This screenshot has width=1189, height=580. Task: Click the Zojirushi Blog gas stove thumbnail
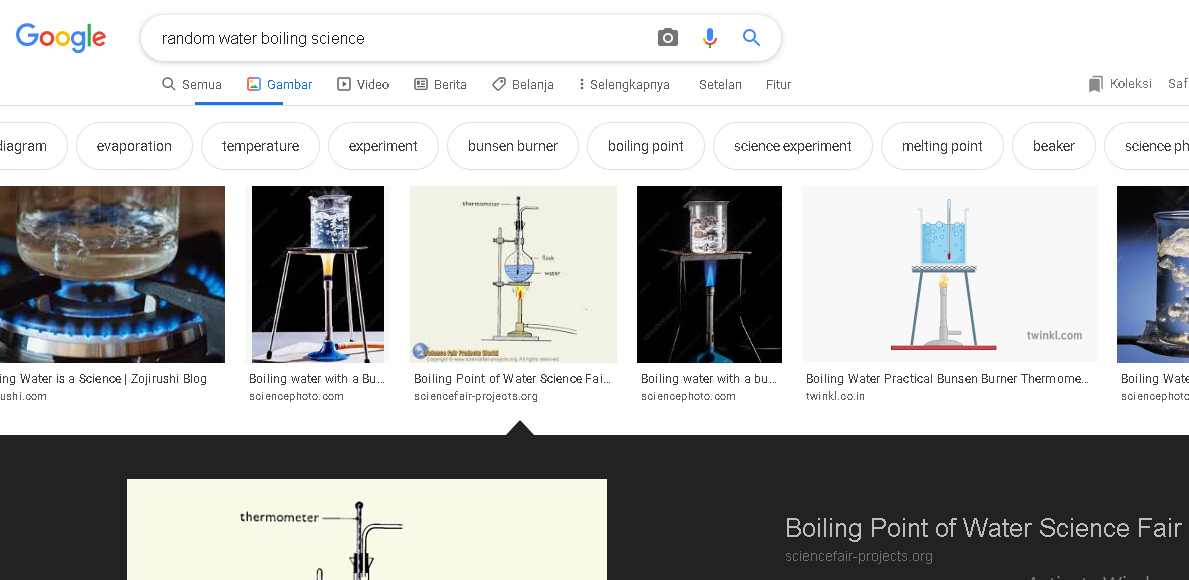[x=112, y=274]
